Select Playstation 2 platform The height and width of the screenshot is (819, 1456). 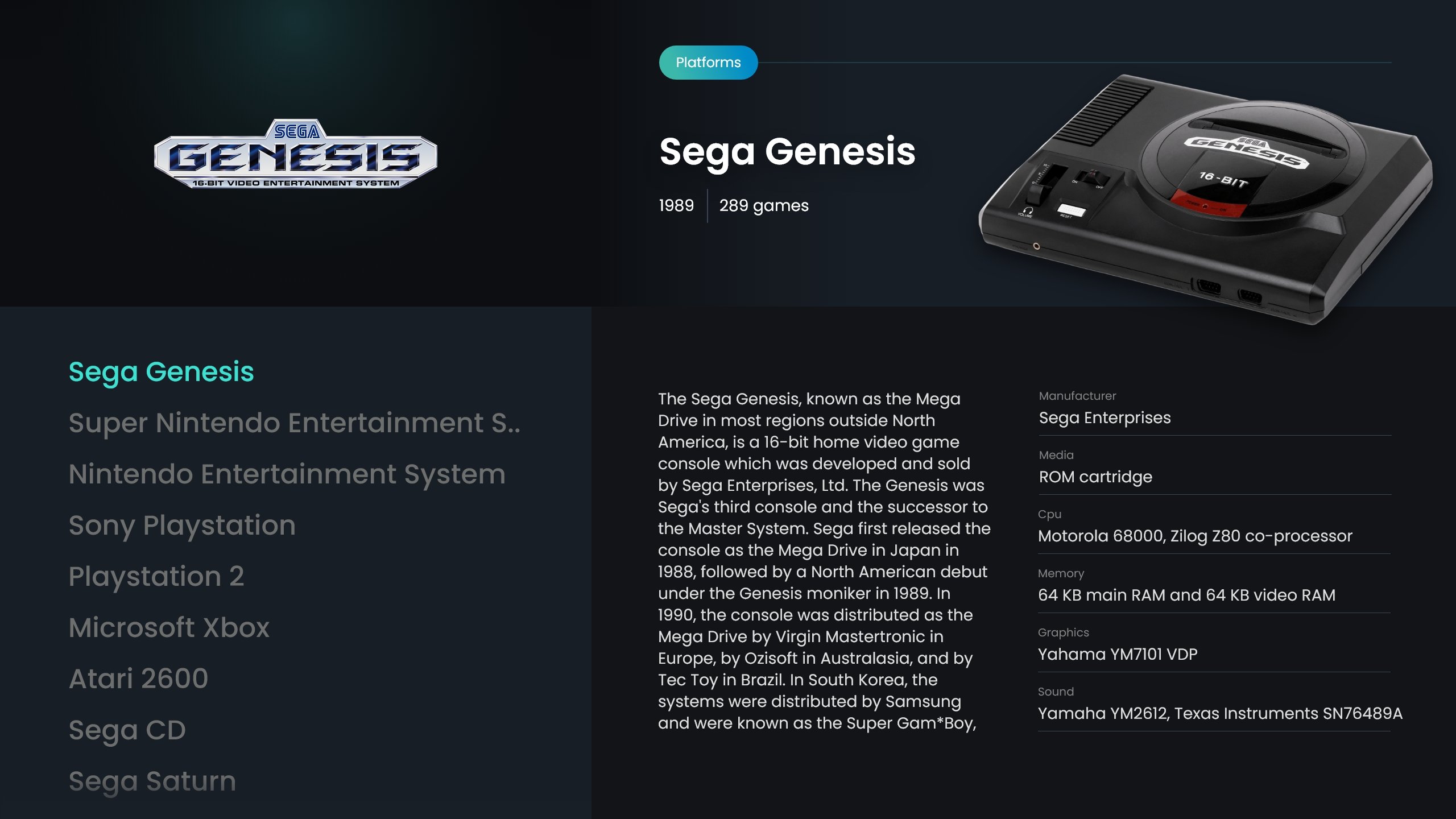click(156, 577)
